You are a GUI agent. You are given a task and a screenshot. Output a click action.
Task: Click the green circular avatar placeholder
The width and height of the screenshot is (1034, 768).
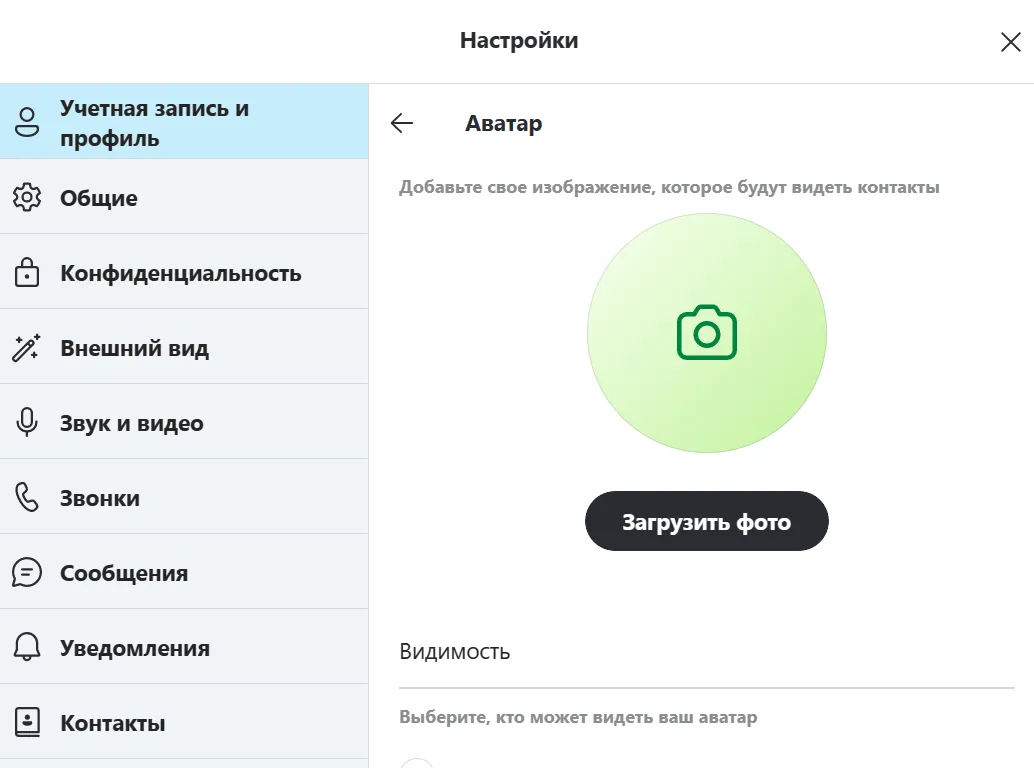pyautogui.click(x=707, y=333)
